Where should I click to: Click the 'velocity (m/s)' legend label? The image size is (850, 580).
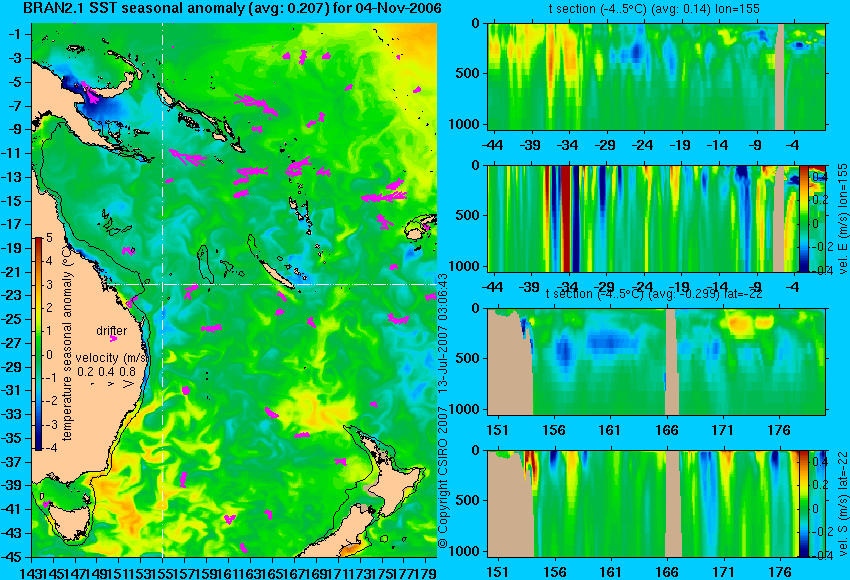click(112, 358)
